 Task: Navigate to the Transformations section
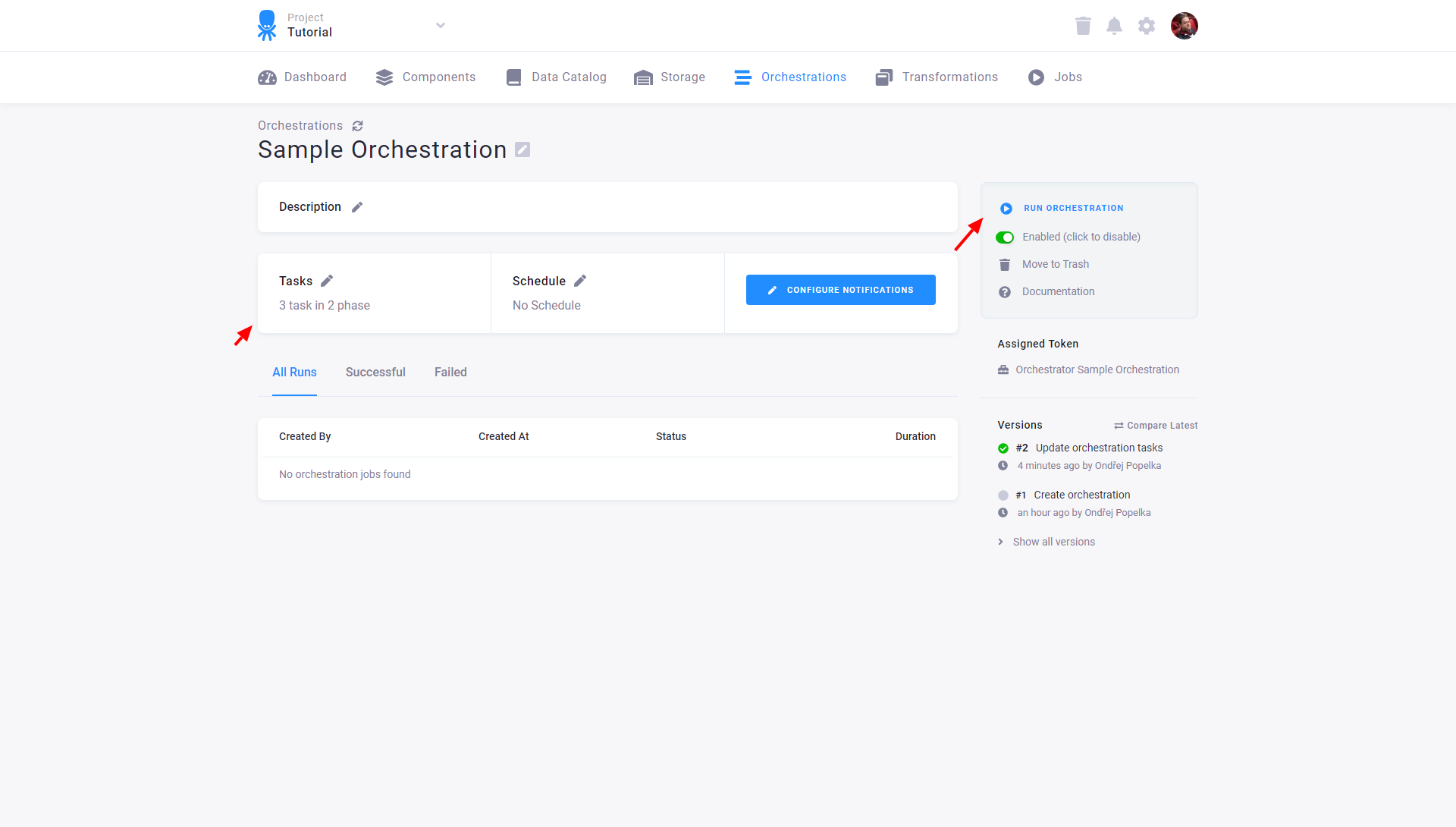[949, 77]
